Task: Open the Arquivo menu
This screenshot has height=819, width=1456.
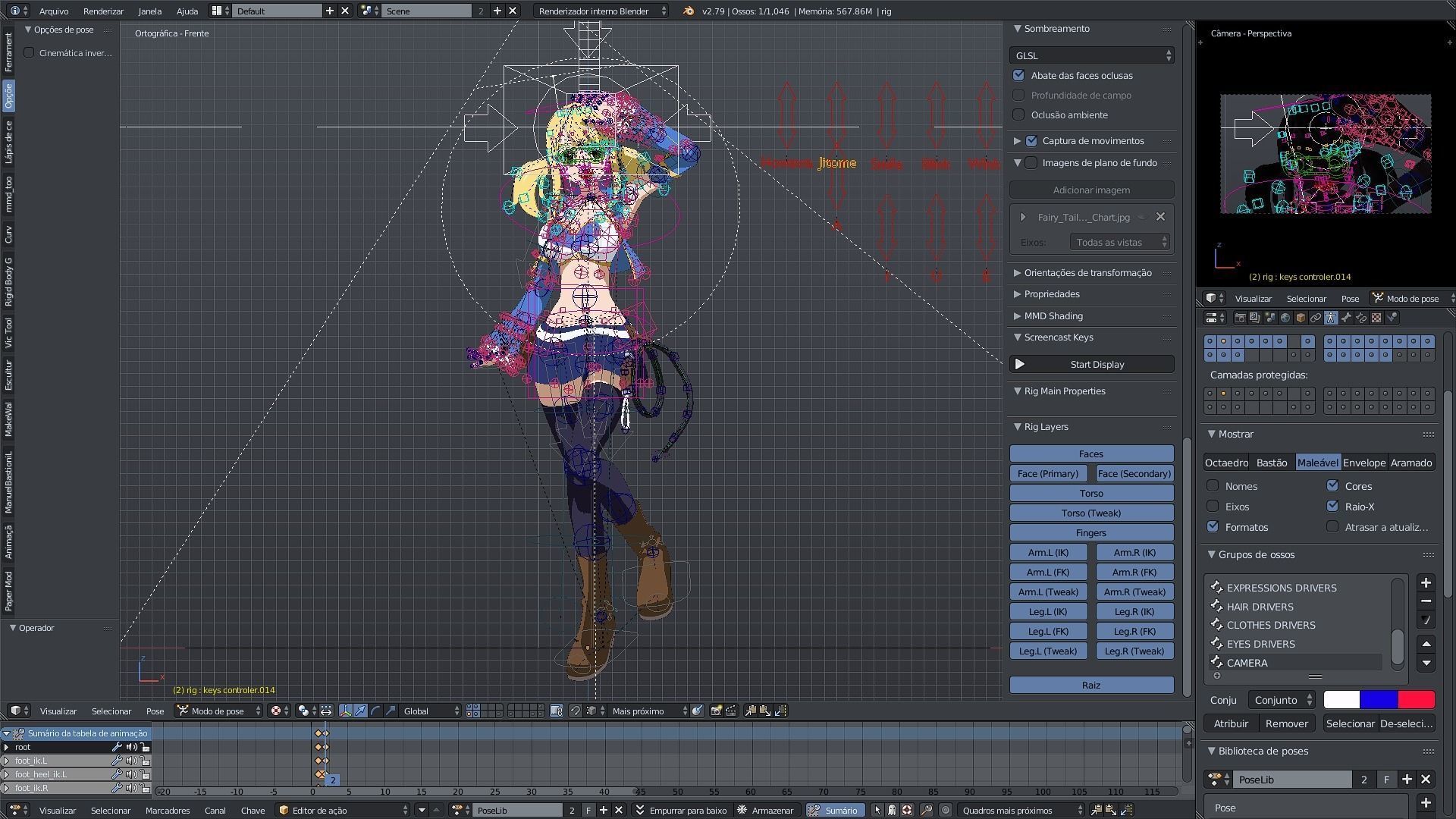Action: pyautogui.click(x=53, y=11)
